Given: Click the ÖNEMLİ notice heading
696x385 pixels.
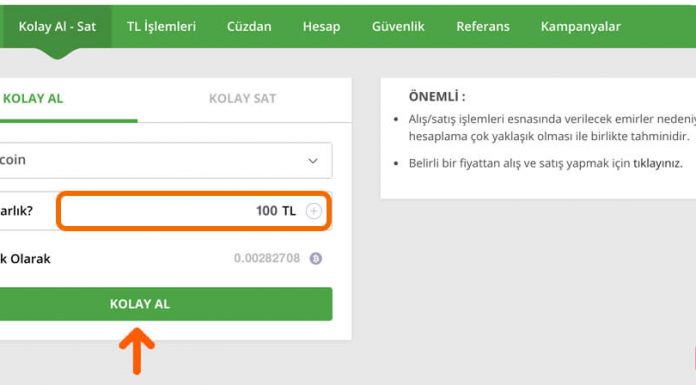Looking at the screenshot, I should click(437, 96).
